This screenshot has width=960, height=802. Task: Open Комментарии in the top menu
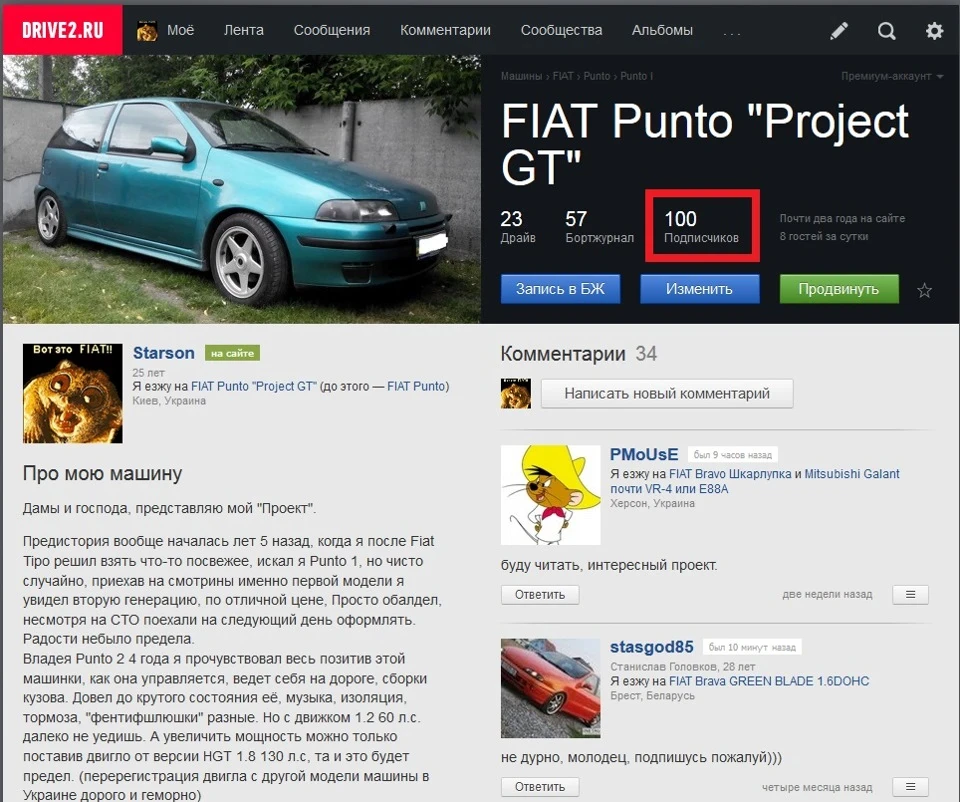tap(445, 30)
